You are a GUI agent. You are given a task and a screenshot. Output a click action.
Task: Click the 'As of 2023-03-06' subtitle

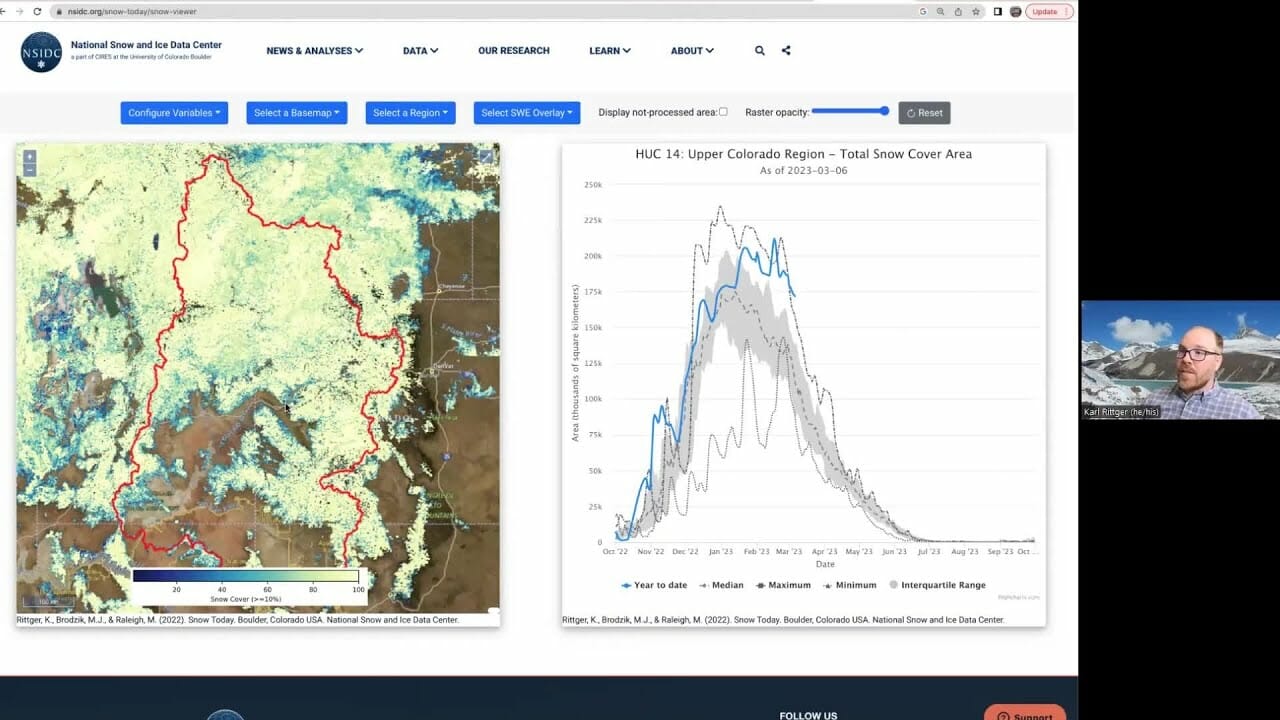pos(804,171)
